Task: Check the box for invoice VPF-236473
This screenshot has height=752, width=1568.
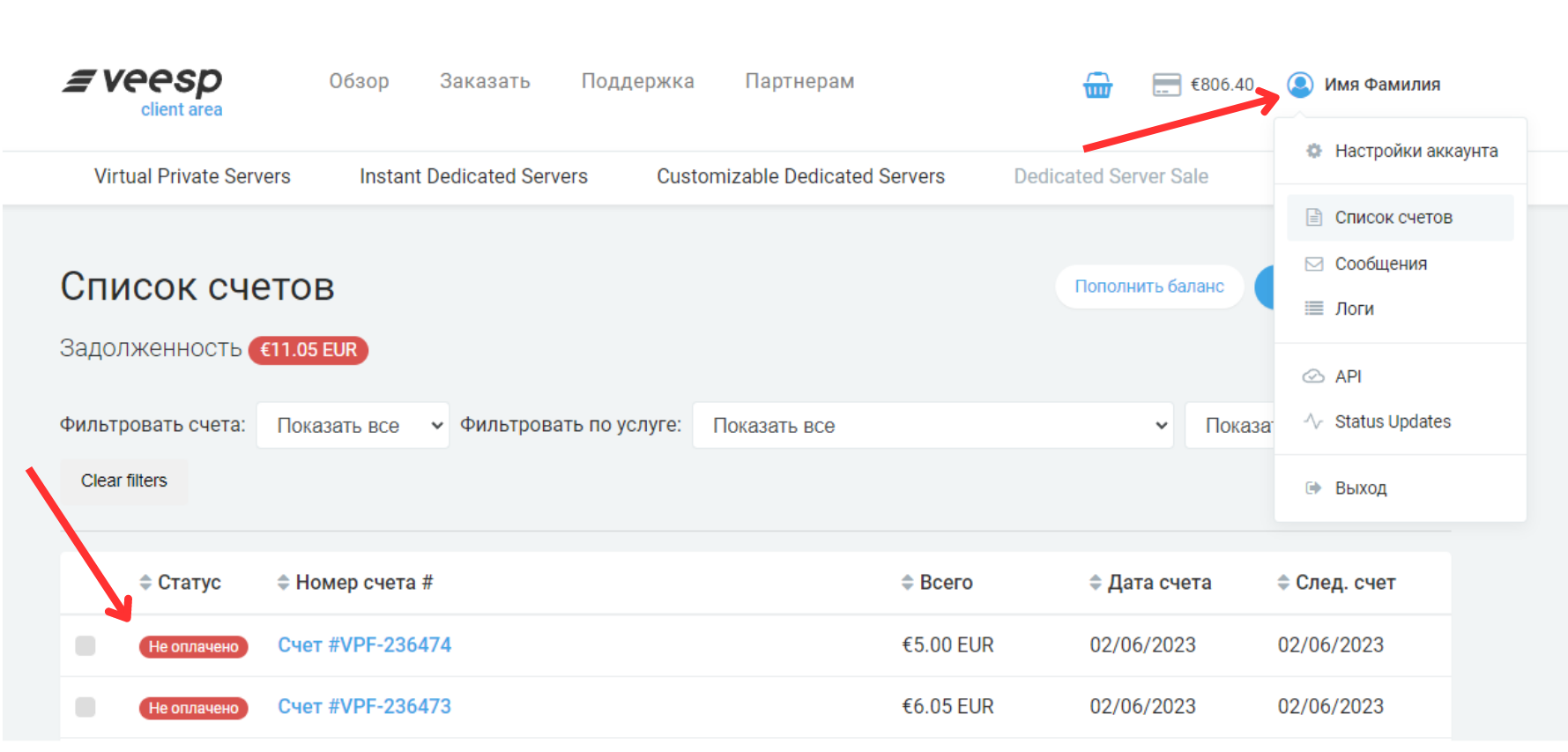Action: (x=85, y=707)
